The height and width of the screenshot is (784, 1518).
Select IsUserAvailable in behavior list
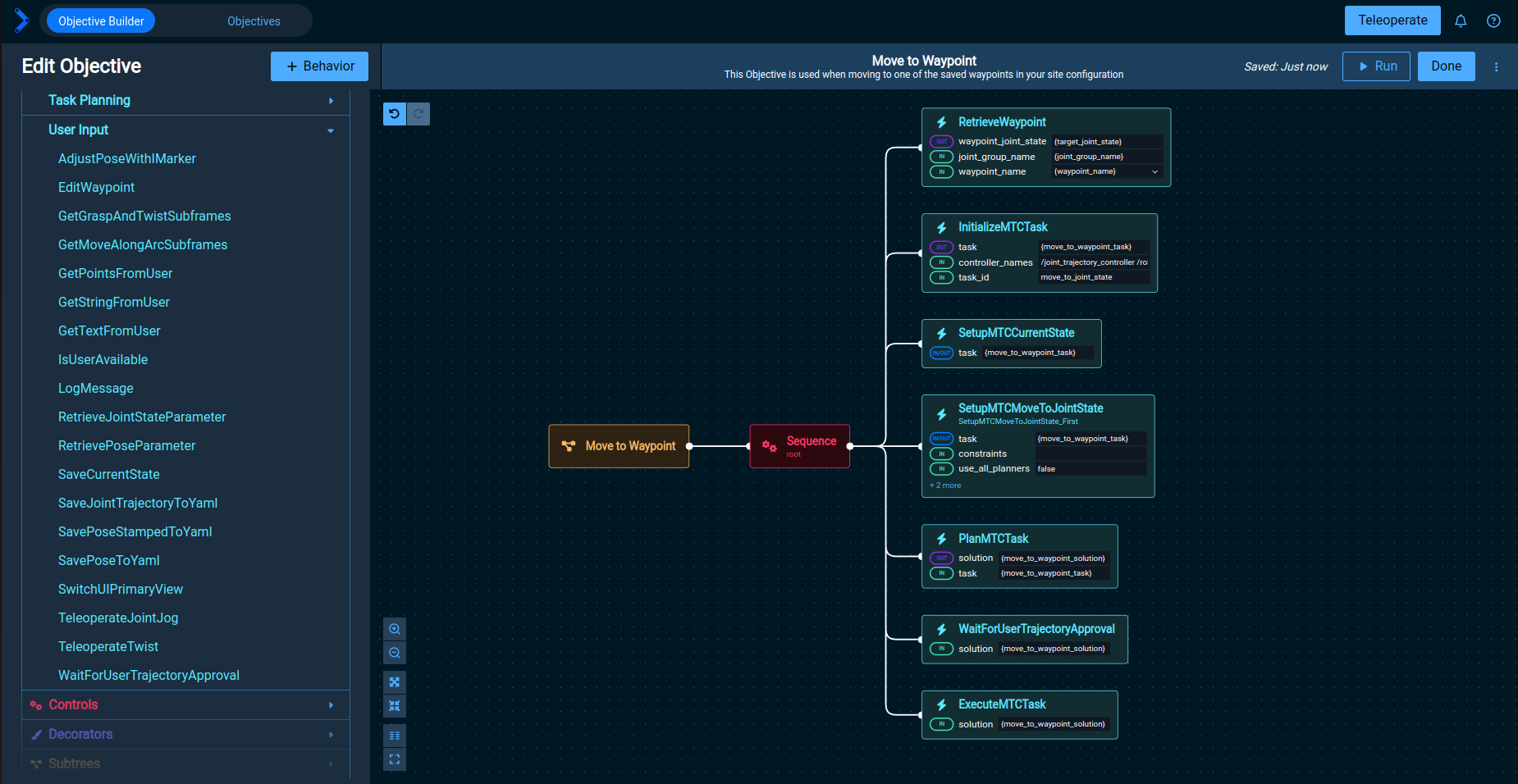point(103,360)
